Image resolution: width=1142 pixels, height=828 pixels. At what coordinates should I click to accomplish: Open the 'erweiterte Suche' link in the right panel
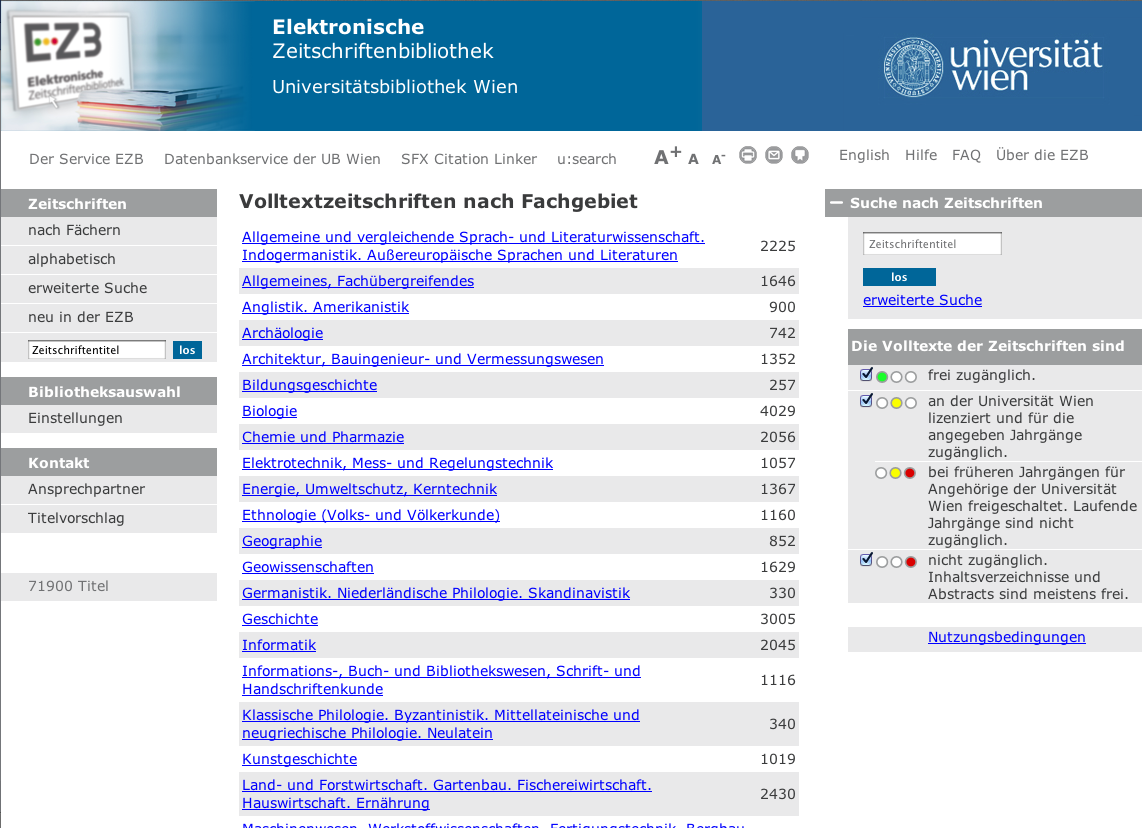(922, 300)
